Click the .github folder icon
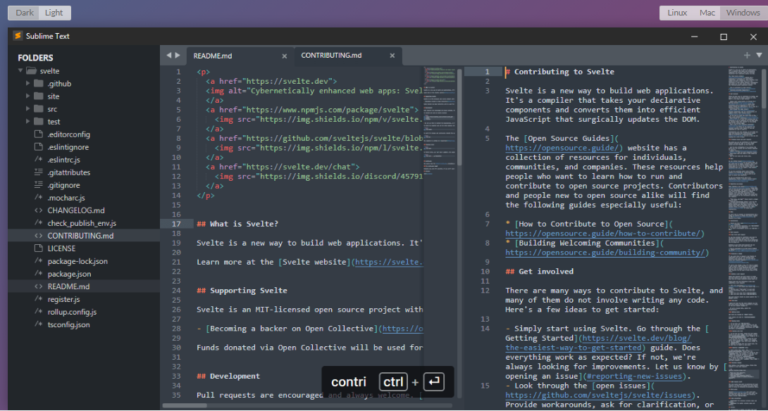Screen dimensions: 768x411 [38, 84]
